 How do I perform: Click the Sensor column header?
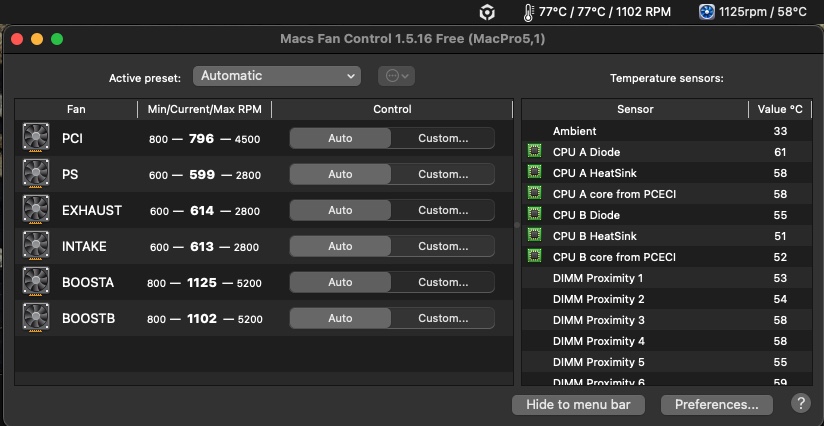[635, 109]
